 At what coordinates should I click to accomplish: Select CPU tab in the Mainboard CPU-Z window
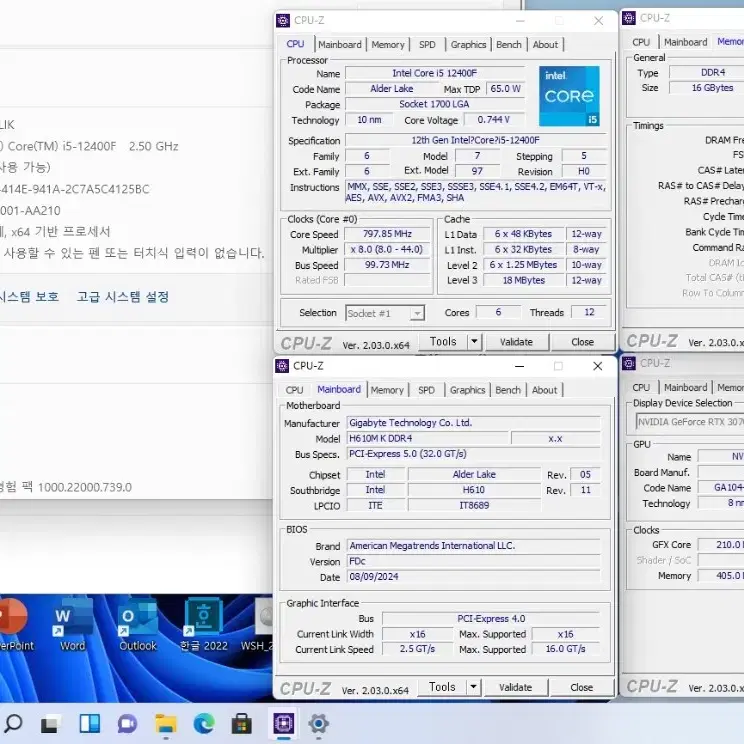[294, 390]
